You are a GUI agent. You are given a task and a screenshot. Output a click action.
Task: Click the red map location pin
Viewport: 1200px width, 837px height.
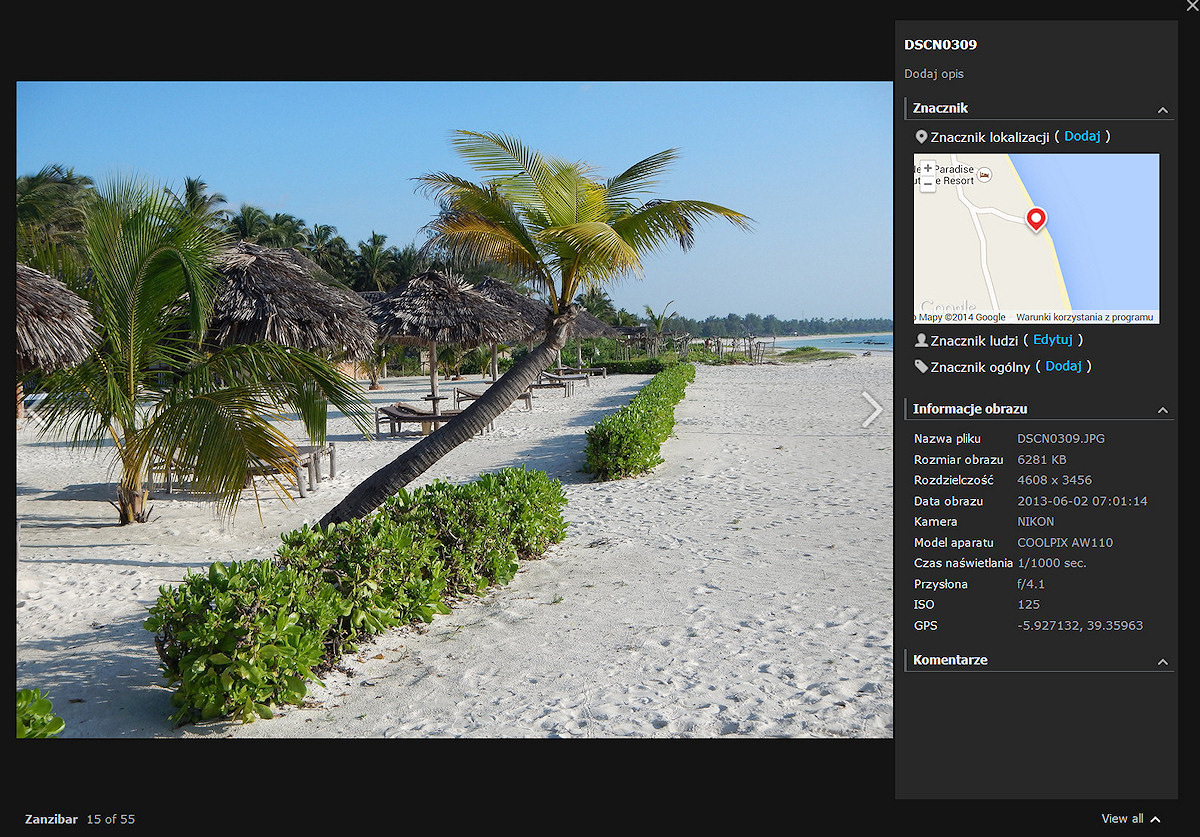[x=1036, y=220]
